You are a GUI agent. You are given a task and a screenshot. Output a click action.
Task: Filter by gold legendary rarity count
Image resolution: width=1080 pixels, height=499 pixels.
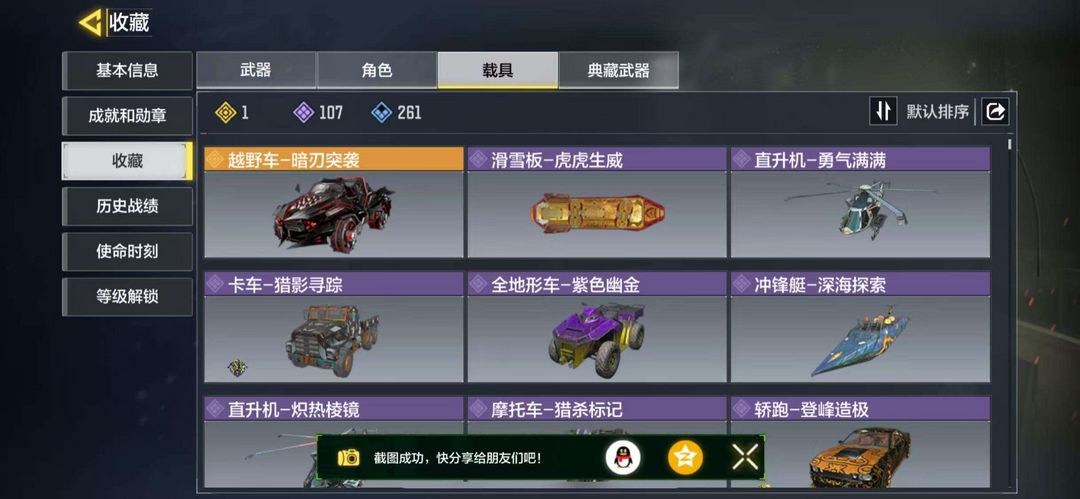click(232, 112)
